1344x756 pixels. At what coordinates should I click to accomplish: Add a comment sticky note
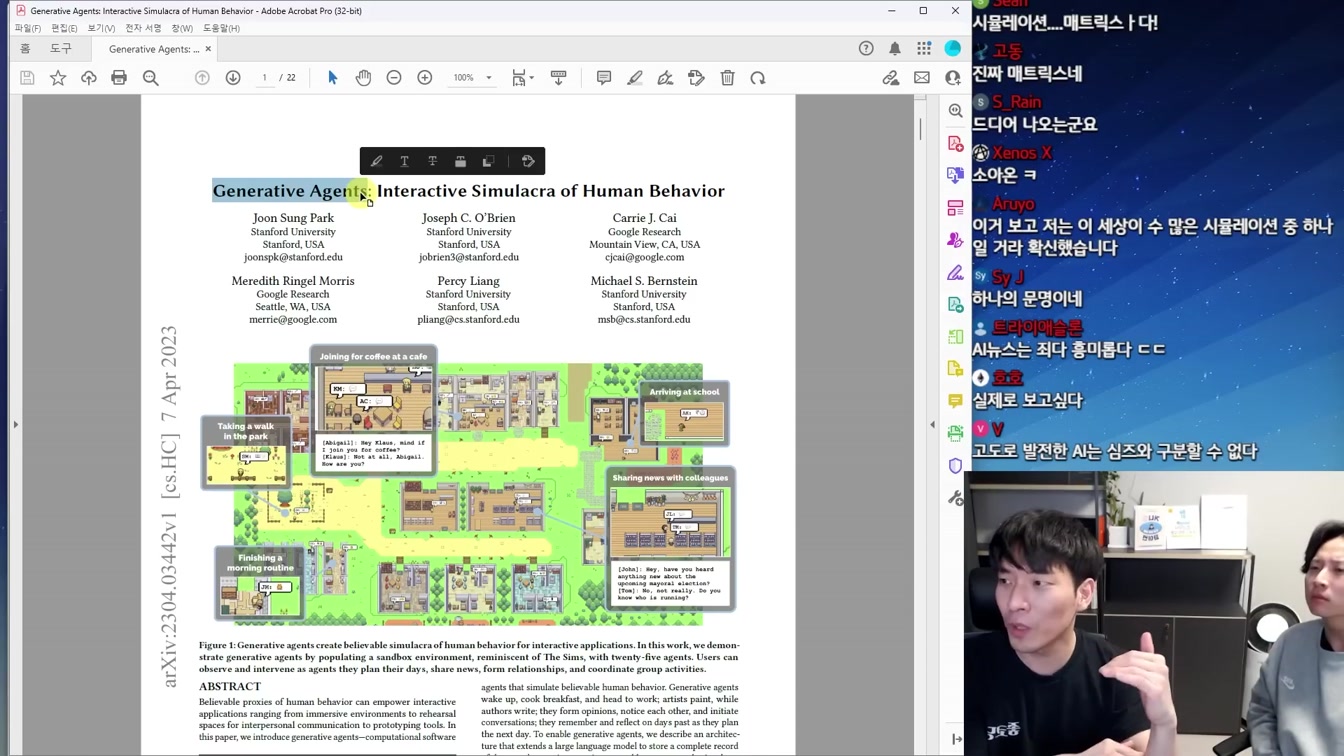tap(604, 78)
